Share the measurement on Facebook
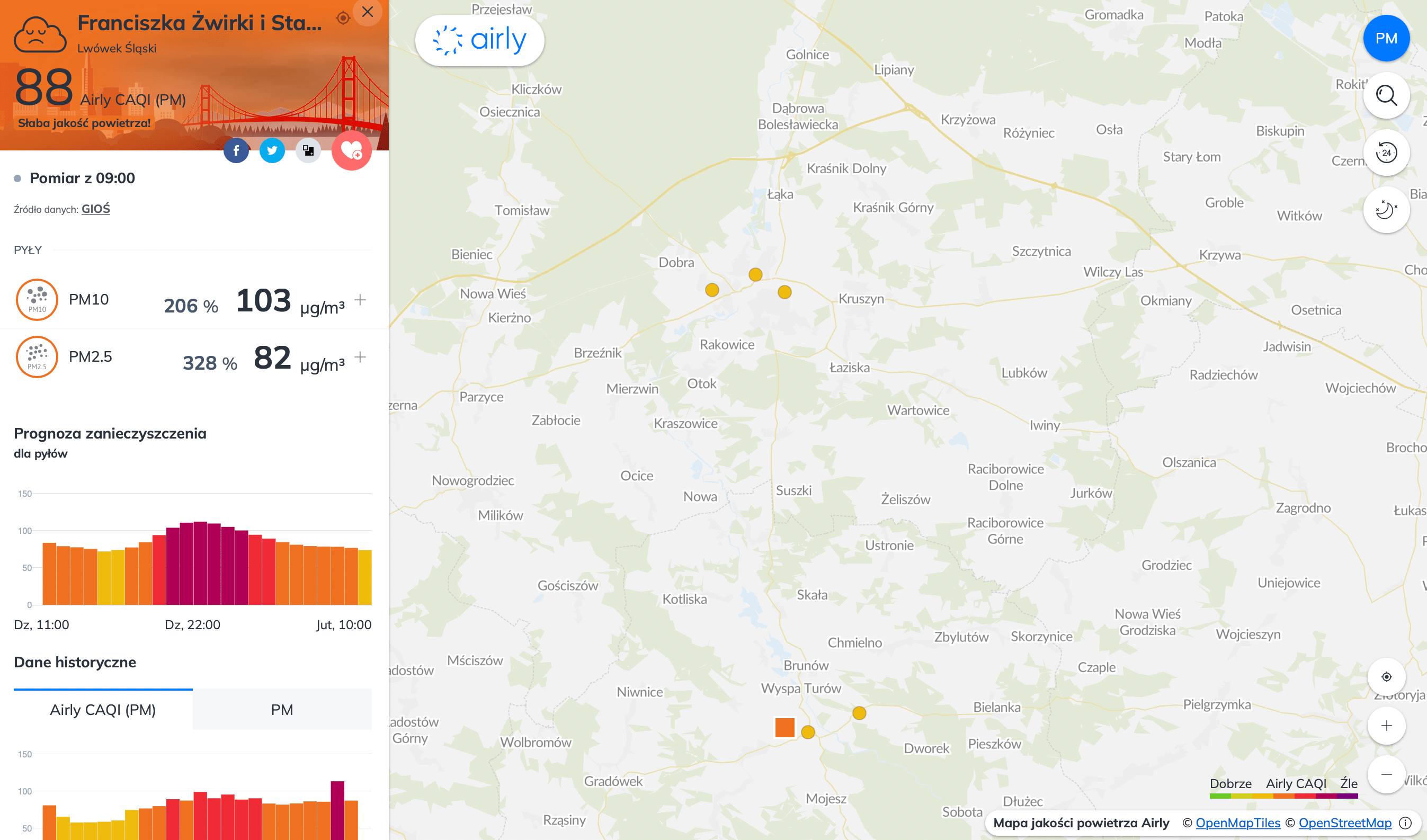This screenshot has width=1427, height=840. coord(236,150)
